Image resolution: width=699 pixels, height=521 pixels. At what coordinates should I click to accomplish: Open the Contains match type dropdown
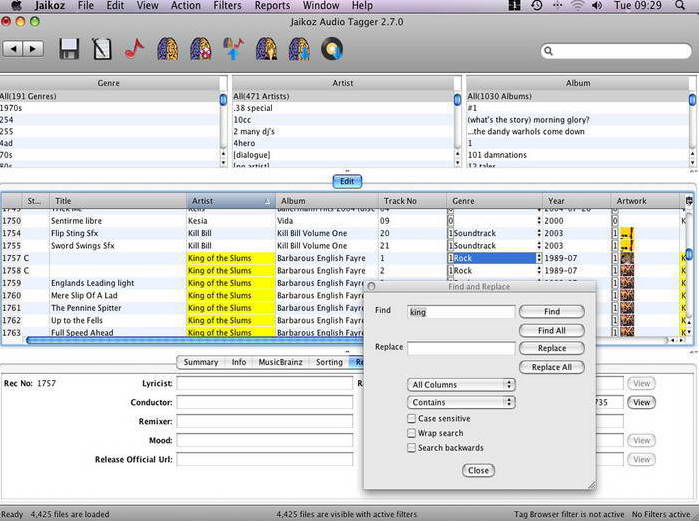tap(461, 402)
